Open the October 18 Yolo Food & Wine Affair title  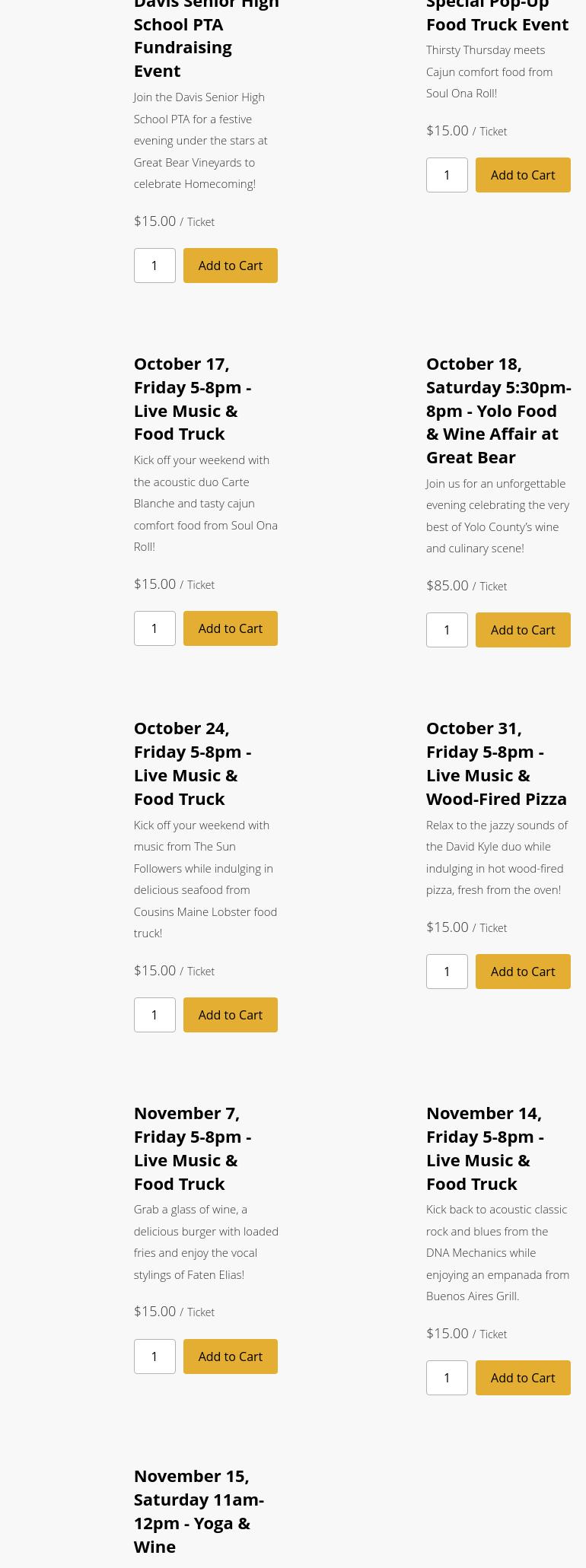pyautogui.click(x=498, y=410)
